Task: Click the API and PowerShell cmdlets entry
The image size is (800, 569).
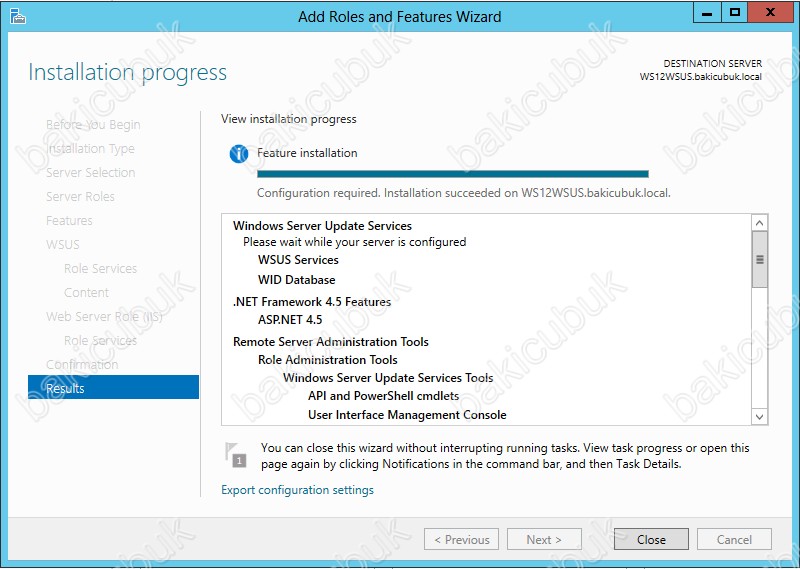Action: click(x=383, y=396)
